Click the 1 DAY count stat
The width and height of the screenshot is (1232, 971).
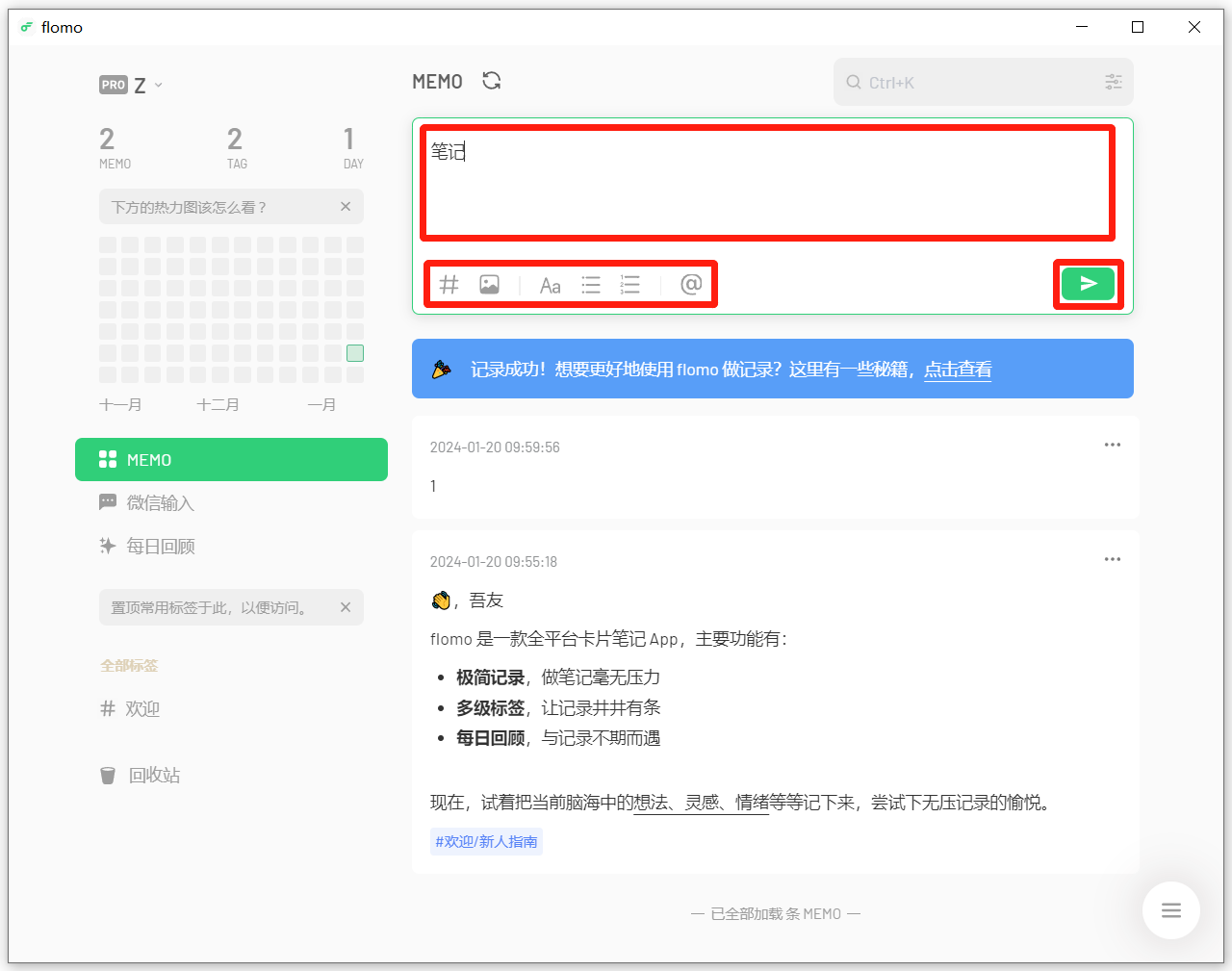tap(353, 147)
